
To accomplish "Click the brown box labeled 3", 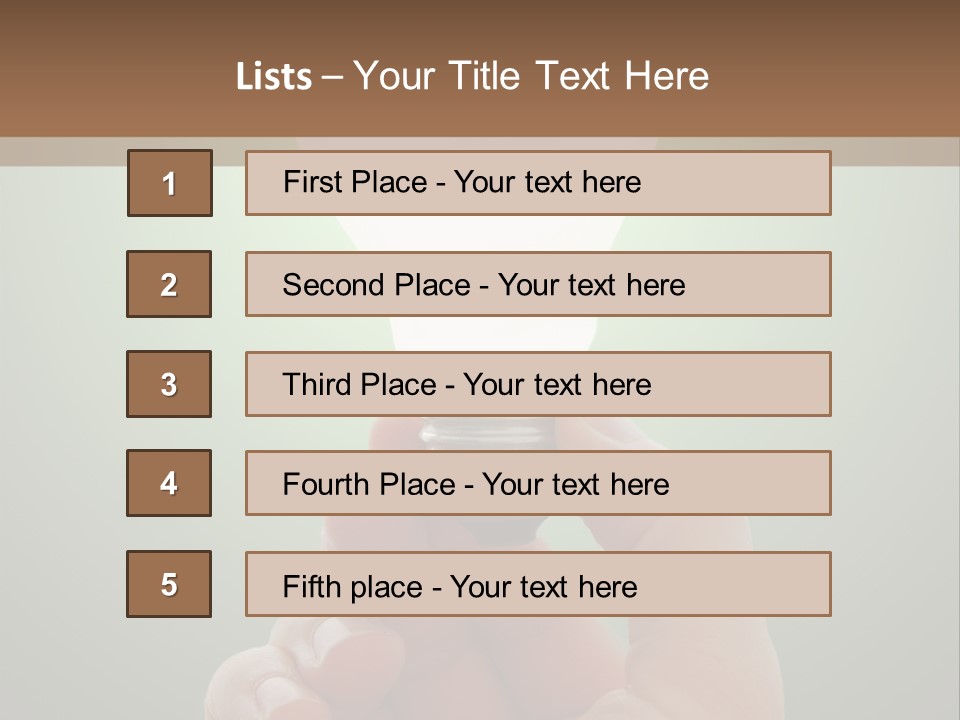I will tap(169, 384).
